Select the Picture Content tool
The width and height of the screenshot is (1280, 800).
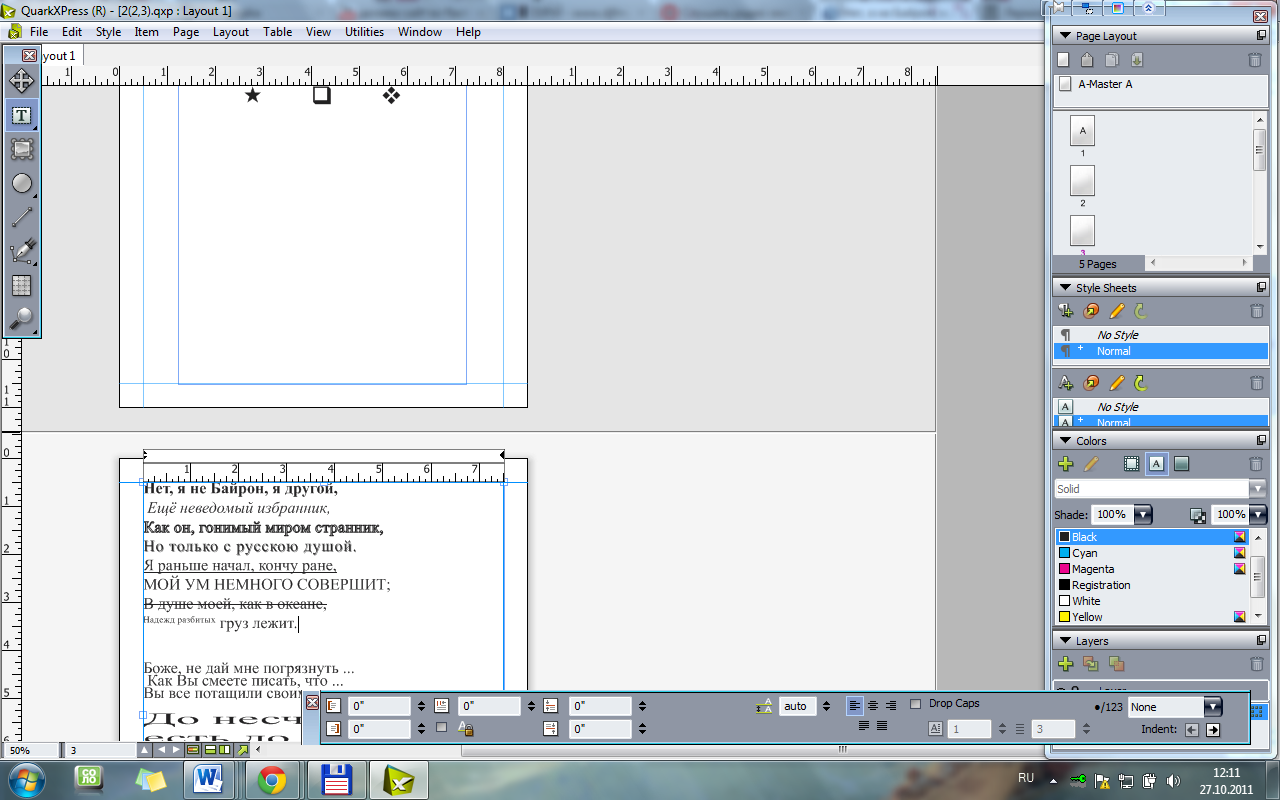[22, 149]
